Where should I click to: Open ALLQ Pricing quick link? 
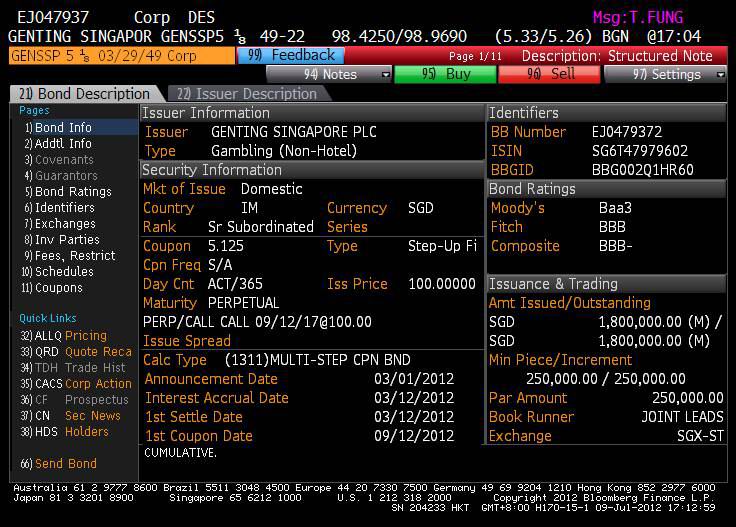point(64,336)
